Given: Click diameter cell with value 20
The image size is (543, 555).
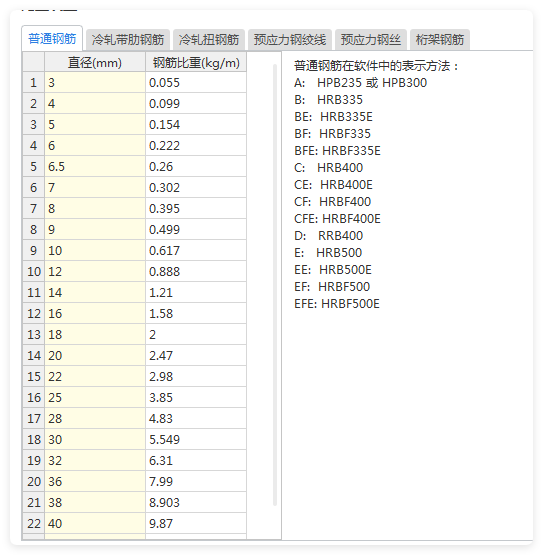Looking at the screenshot, I should (x=95, y=355).
